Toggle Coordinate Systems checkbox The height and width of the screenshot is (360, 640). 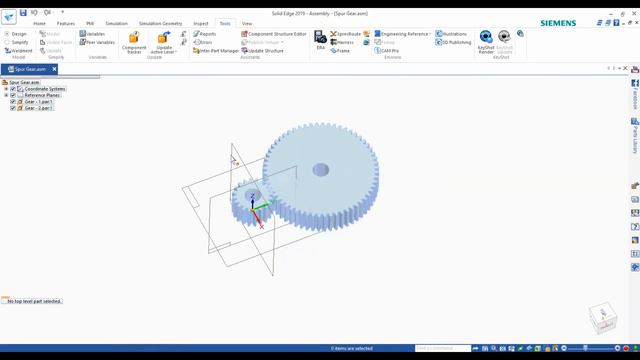(13, 89)
